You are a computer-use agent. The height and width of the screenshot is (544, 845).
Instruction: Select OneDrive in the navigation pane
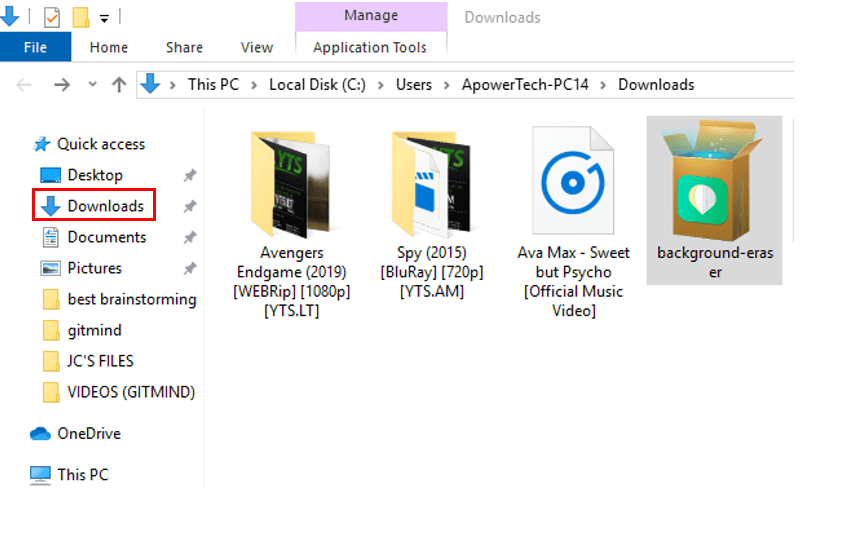click(x=89, y=433)
